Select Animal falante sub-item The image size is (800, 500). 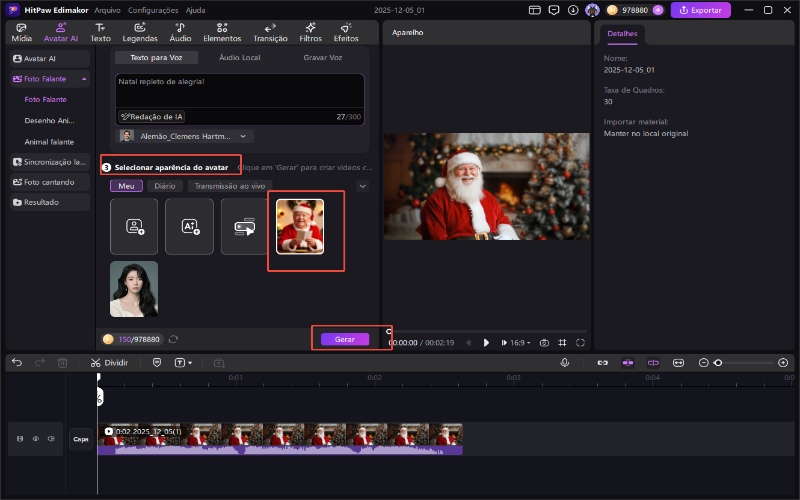tap(49, 142)
